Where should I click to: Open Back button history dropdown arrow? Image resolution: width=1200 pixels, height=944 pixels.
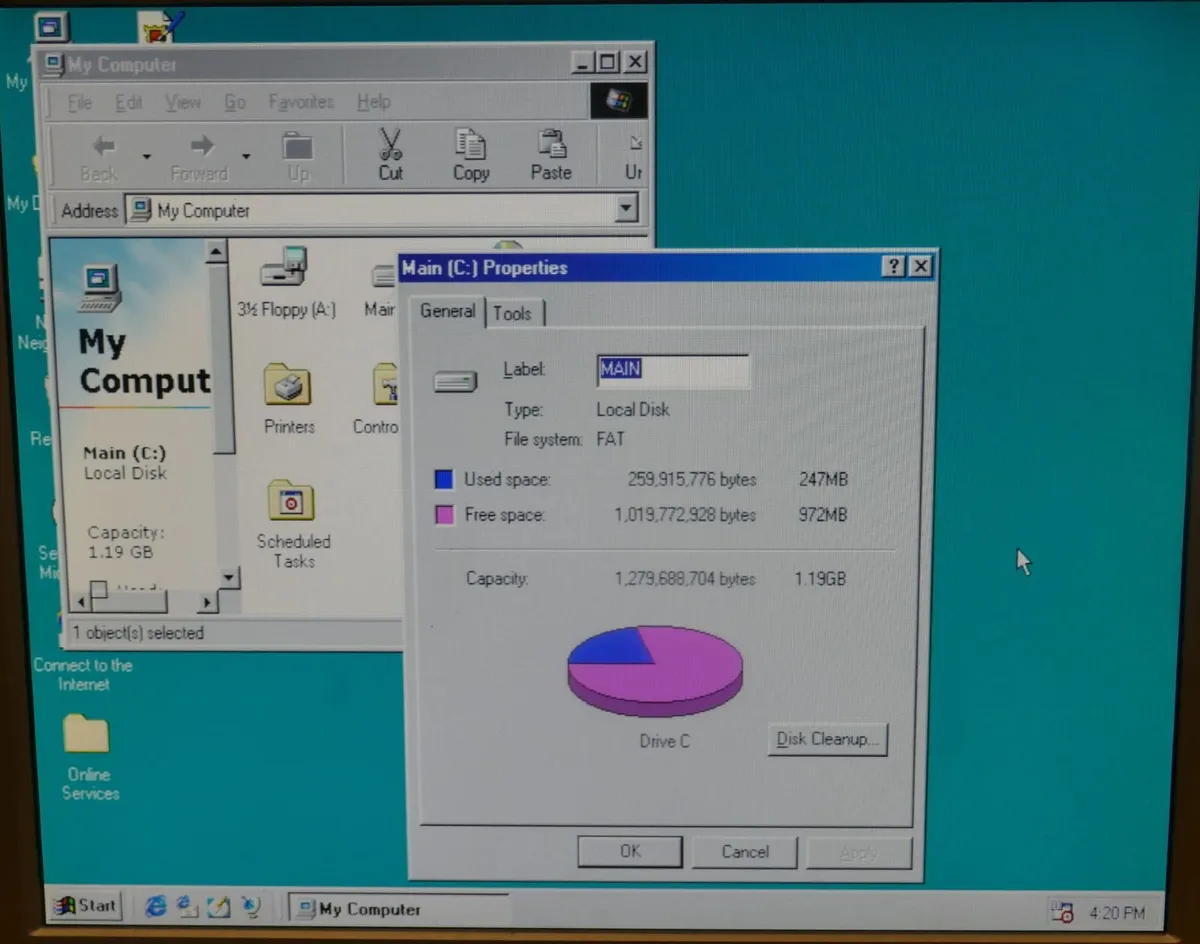[146, 157]
